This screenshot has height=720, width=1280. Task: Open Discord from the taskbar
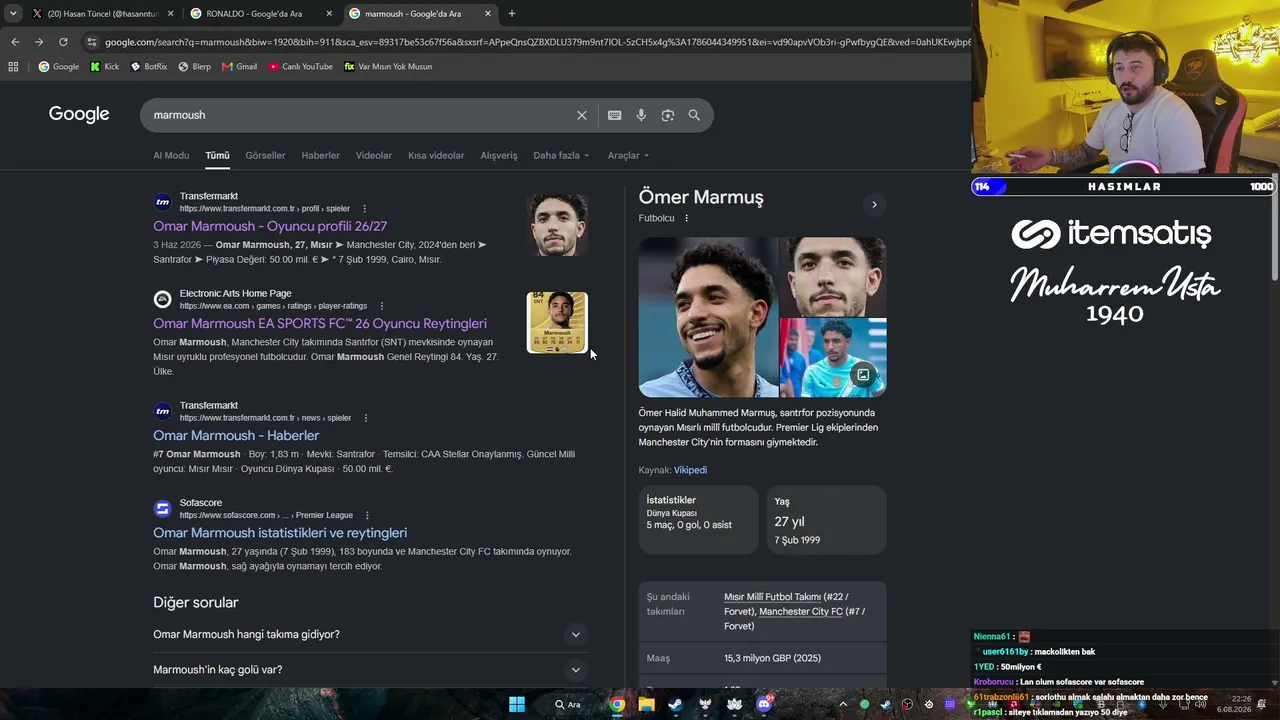point(765,705)
